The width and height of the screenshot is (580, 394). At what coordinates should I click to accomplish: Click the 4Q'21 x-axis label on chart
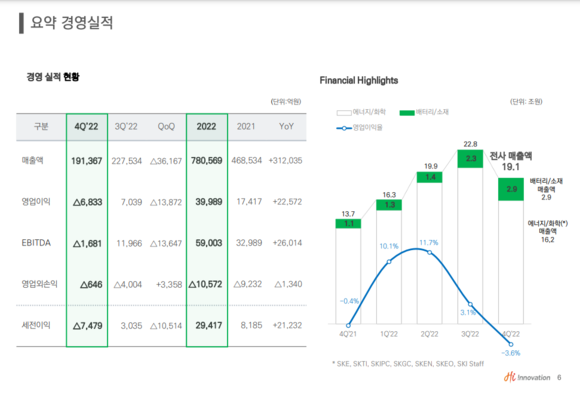(x=348, y=334)
